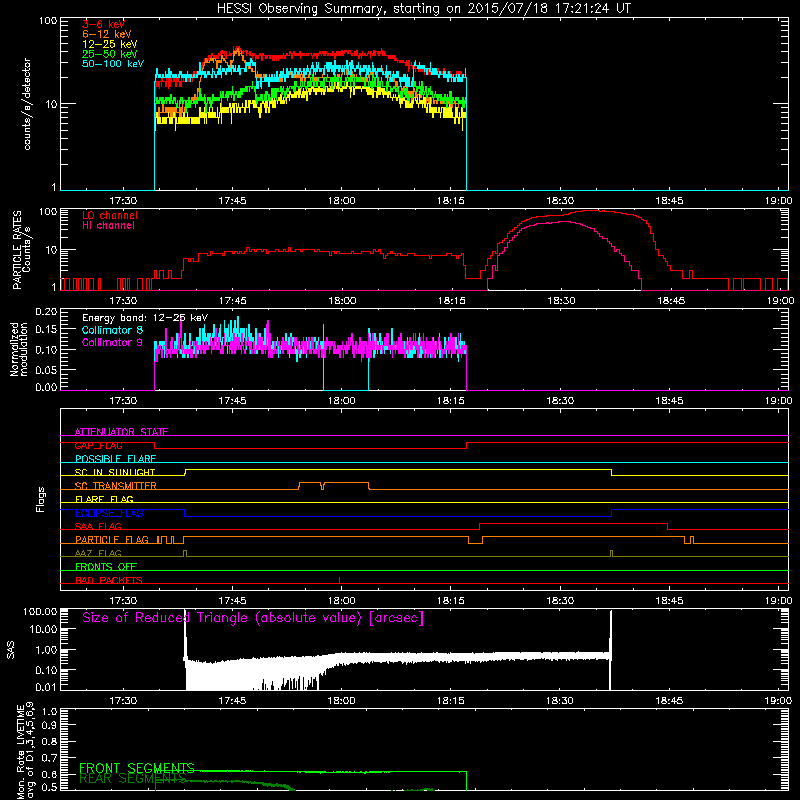Click the PARTICLE RATES axis title
800x800 pixels.
click(21, 250)
